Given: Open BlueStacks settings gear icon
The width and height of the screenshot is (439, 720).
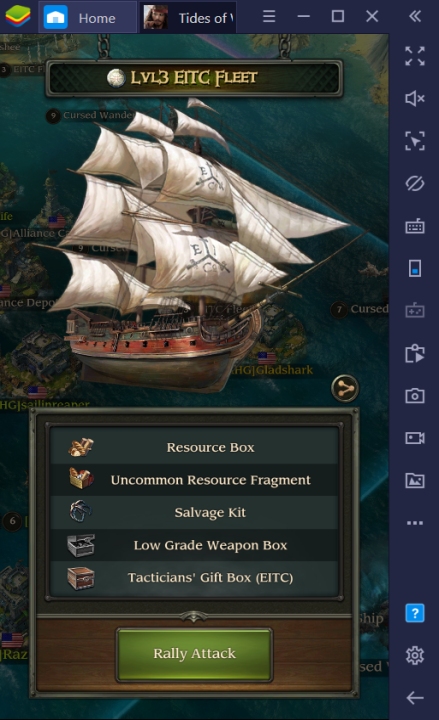Looking at the screenshot, I should (415, 655).
